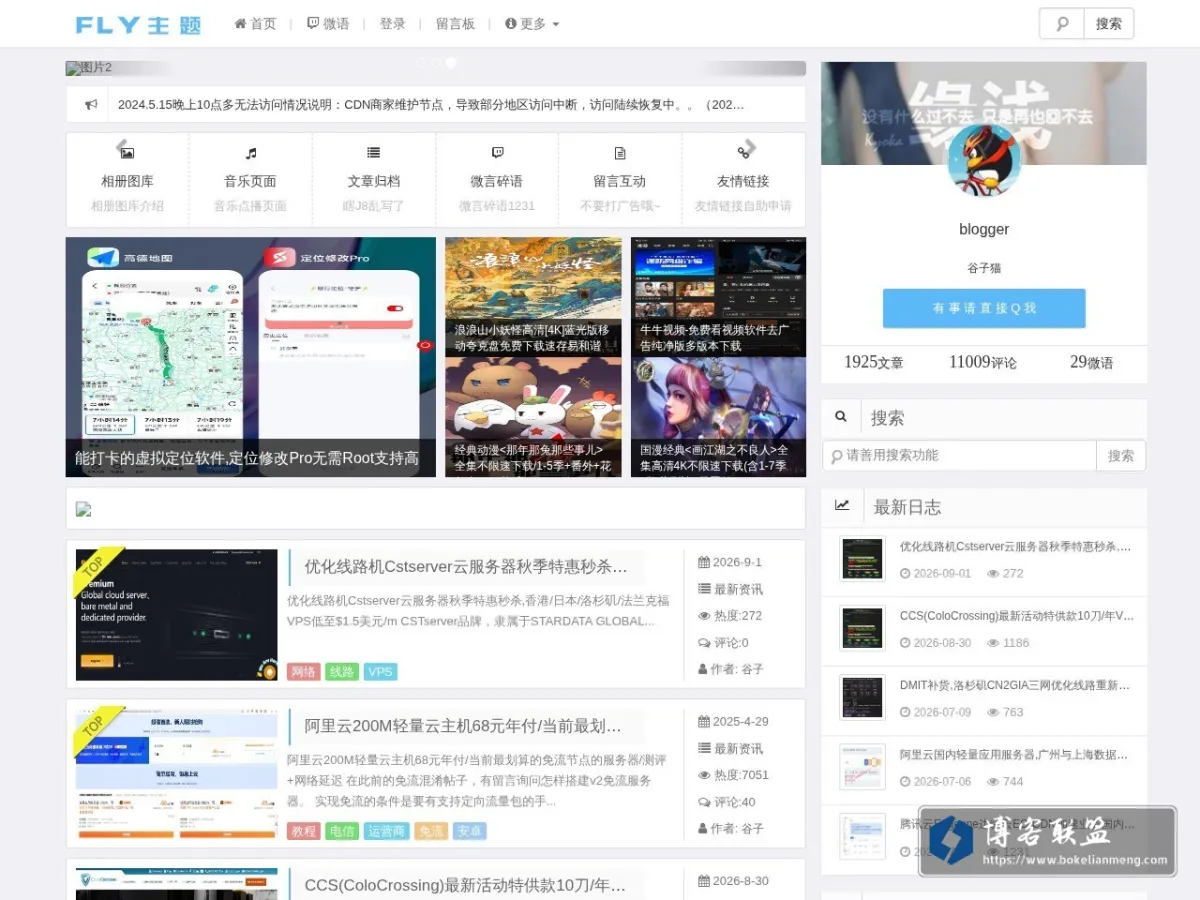Click the blogger avatar image

pos(984,160)
